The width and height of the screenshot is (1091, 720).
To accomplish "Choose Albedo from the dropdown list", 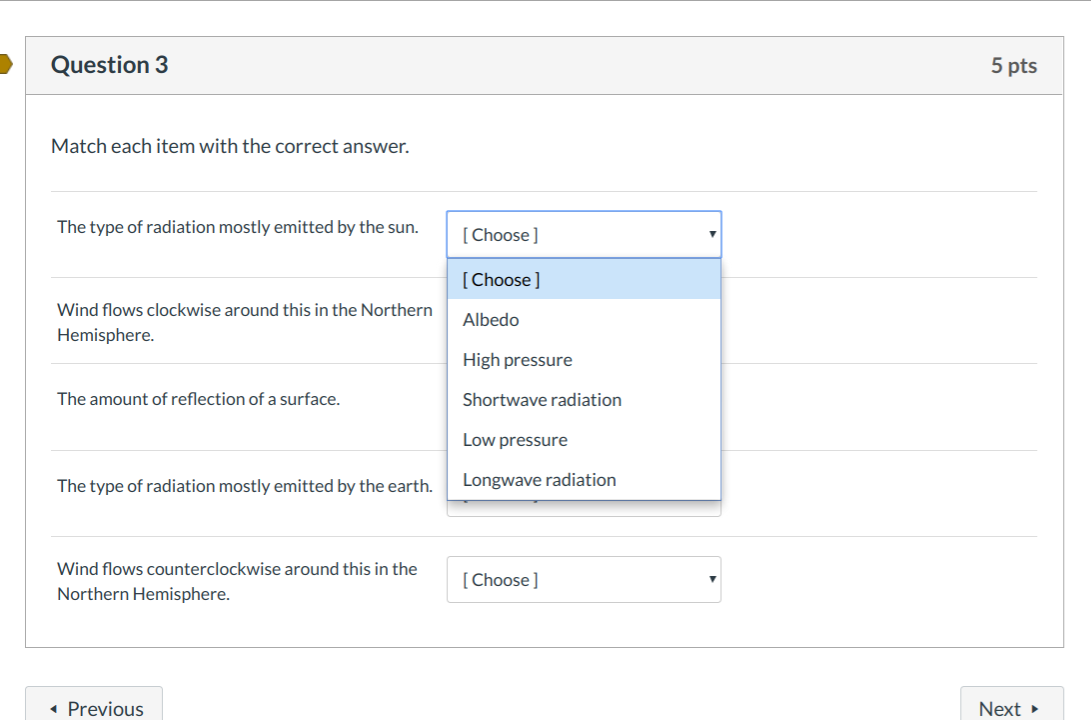I will click(584, 320).
